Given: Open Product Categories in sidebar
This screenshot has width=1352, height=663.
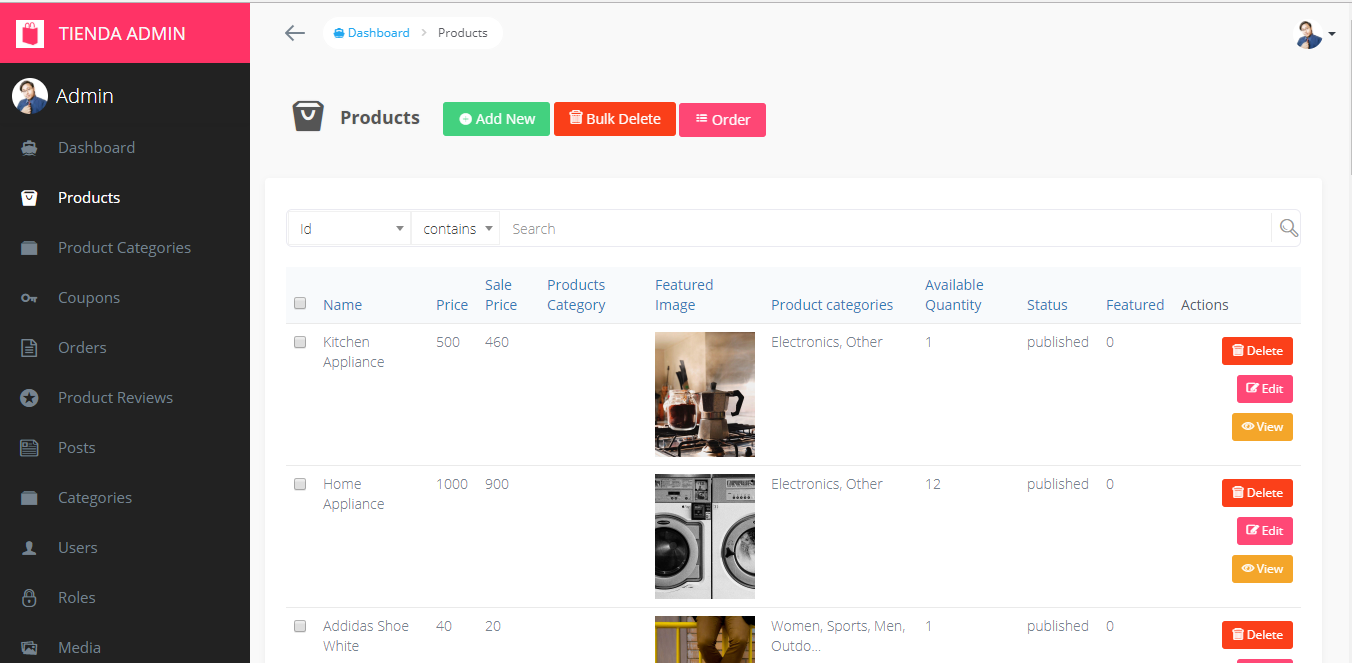Looking at the screenshot, I should click(124, 248).
